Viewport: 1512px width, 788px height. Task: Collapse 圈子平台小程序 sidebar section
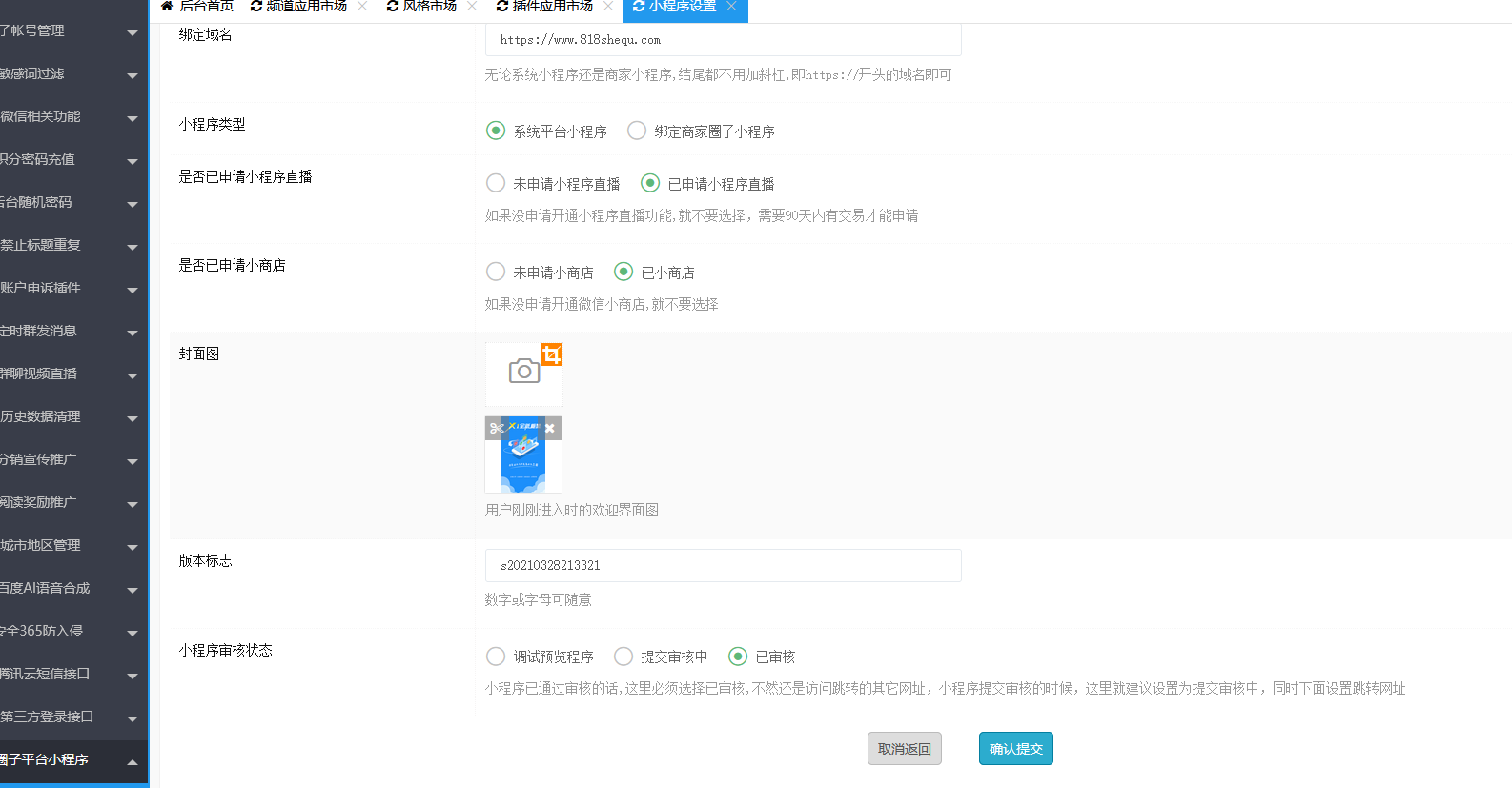pos(132,760)
